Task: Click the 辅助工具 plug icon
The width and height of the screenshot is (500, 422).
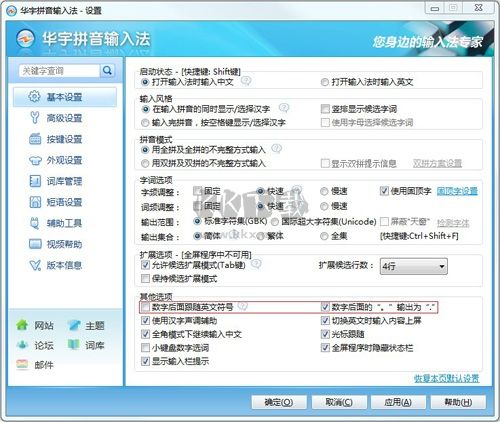Action: [35, 223]
